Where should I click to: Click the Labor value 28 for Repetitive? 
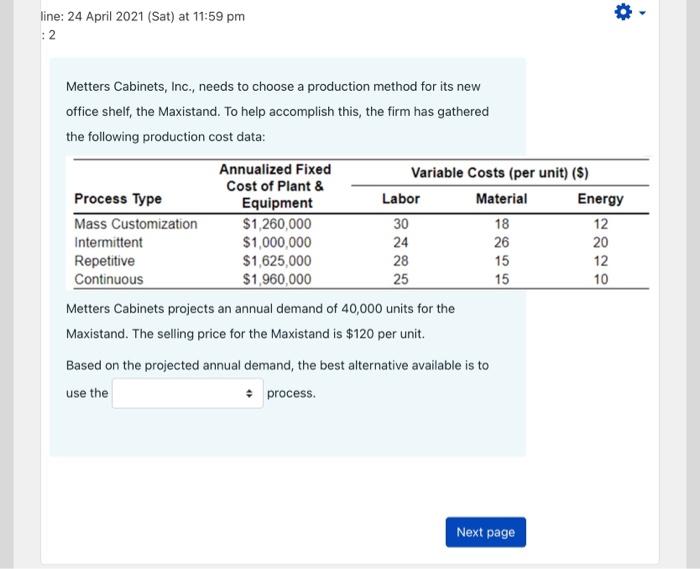pyautogui.click(x=401, y=261)
